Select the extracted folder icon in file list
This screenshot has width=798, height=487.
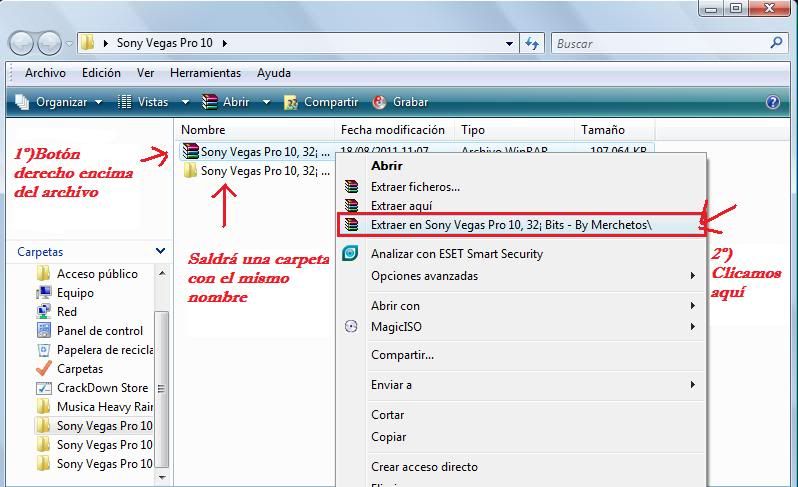pos(190,170)
